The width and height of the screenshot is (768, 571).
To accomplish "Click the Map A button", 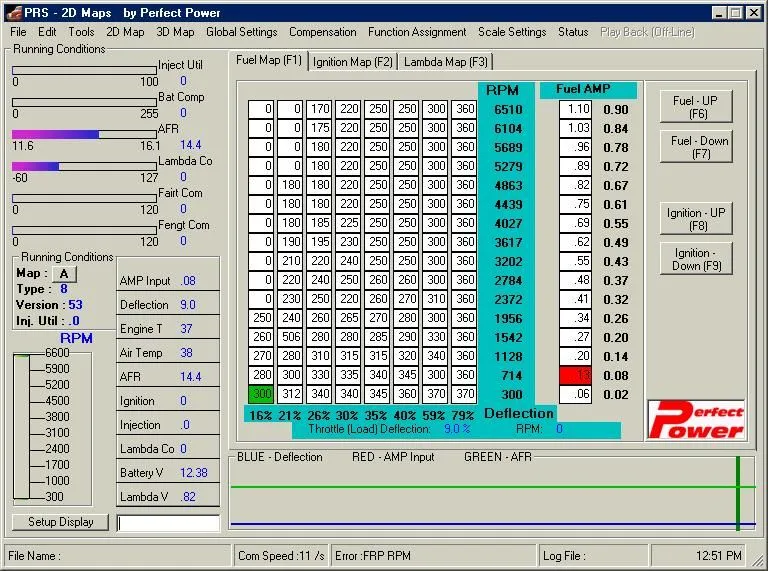I will coord(64,274).
